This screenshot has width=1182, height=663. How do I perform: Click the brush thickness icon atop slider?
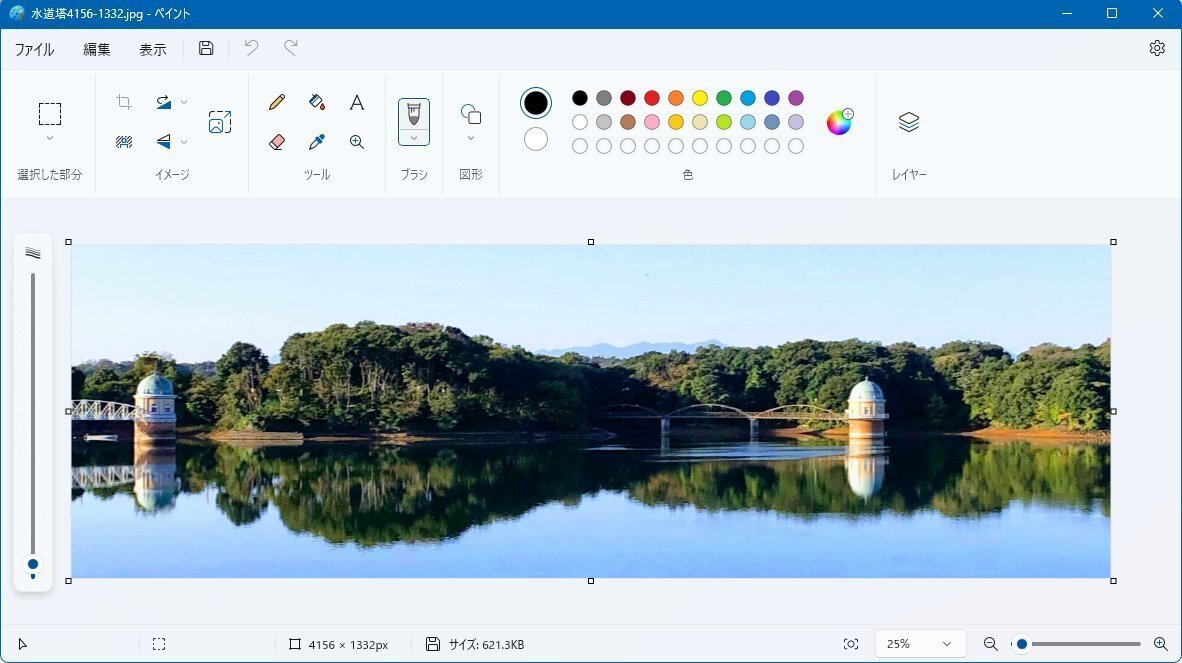(32, 253)
